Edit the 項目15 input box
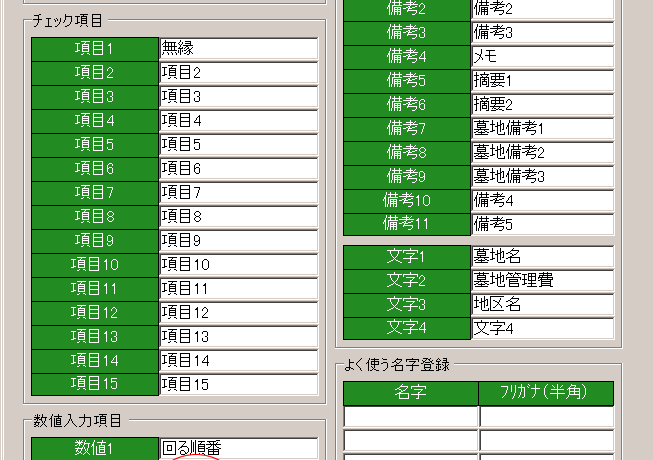This screenshot has height=460, width=653. tap(239, 384)
